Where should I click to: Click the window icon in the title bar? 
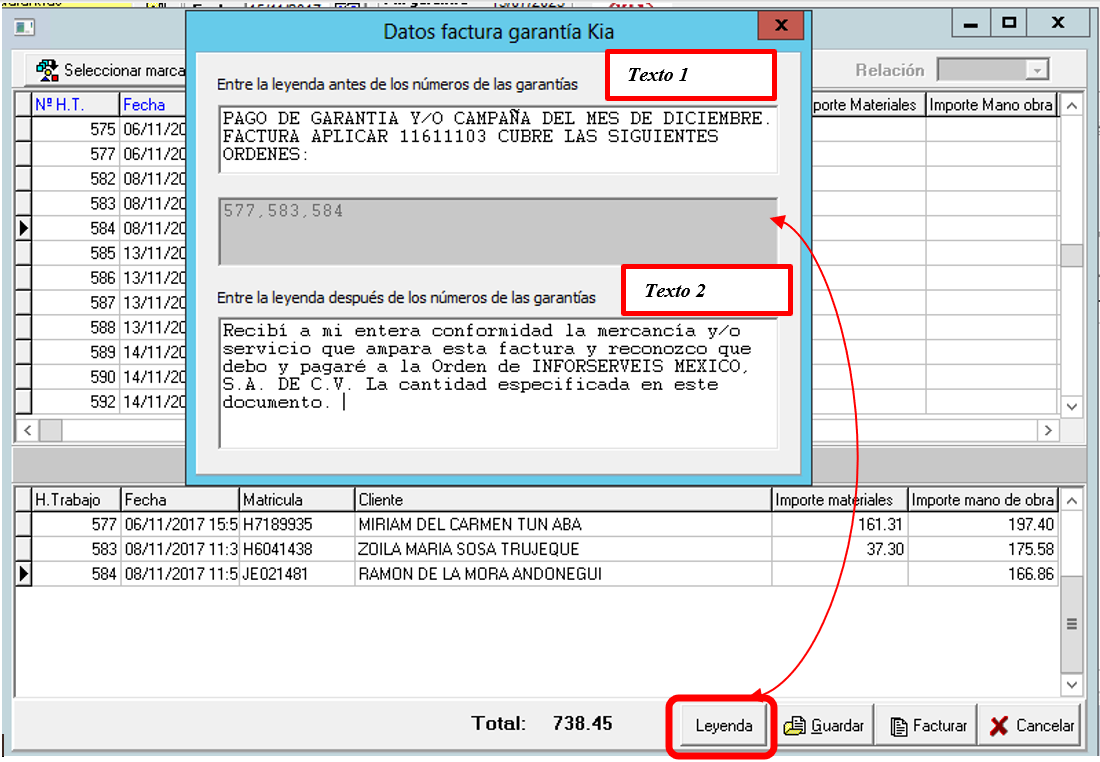click(x=24, y=27)
